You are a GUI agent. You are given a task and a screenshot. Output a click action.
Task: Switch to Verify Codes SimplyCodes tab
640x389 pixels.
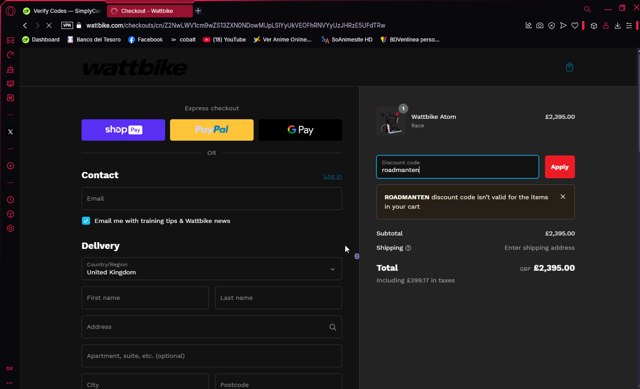62,11
